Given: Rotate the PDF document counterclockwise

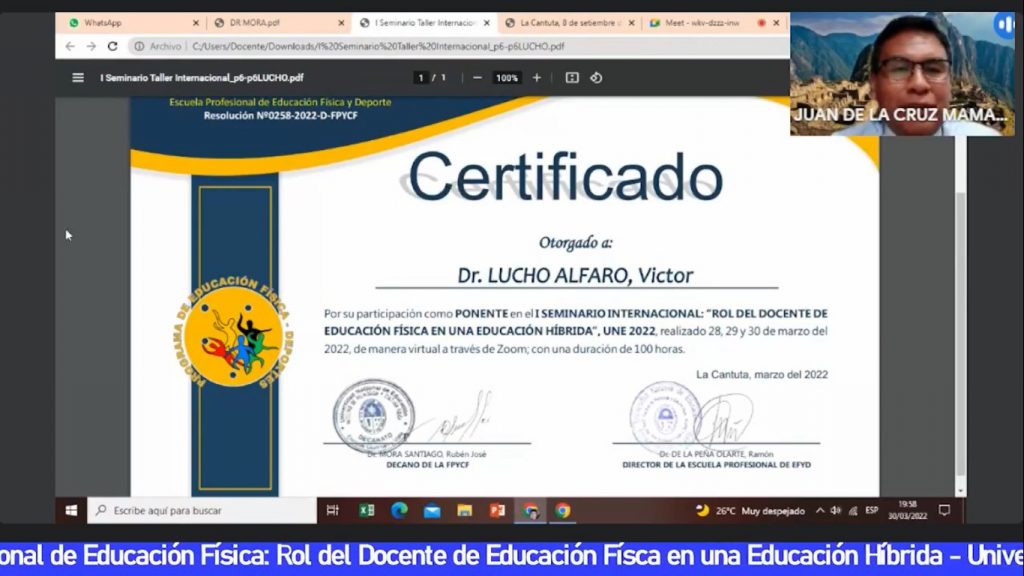Looking at the screenshot, I should pyautogui.click(x=596, y=78).
